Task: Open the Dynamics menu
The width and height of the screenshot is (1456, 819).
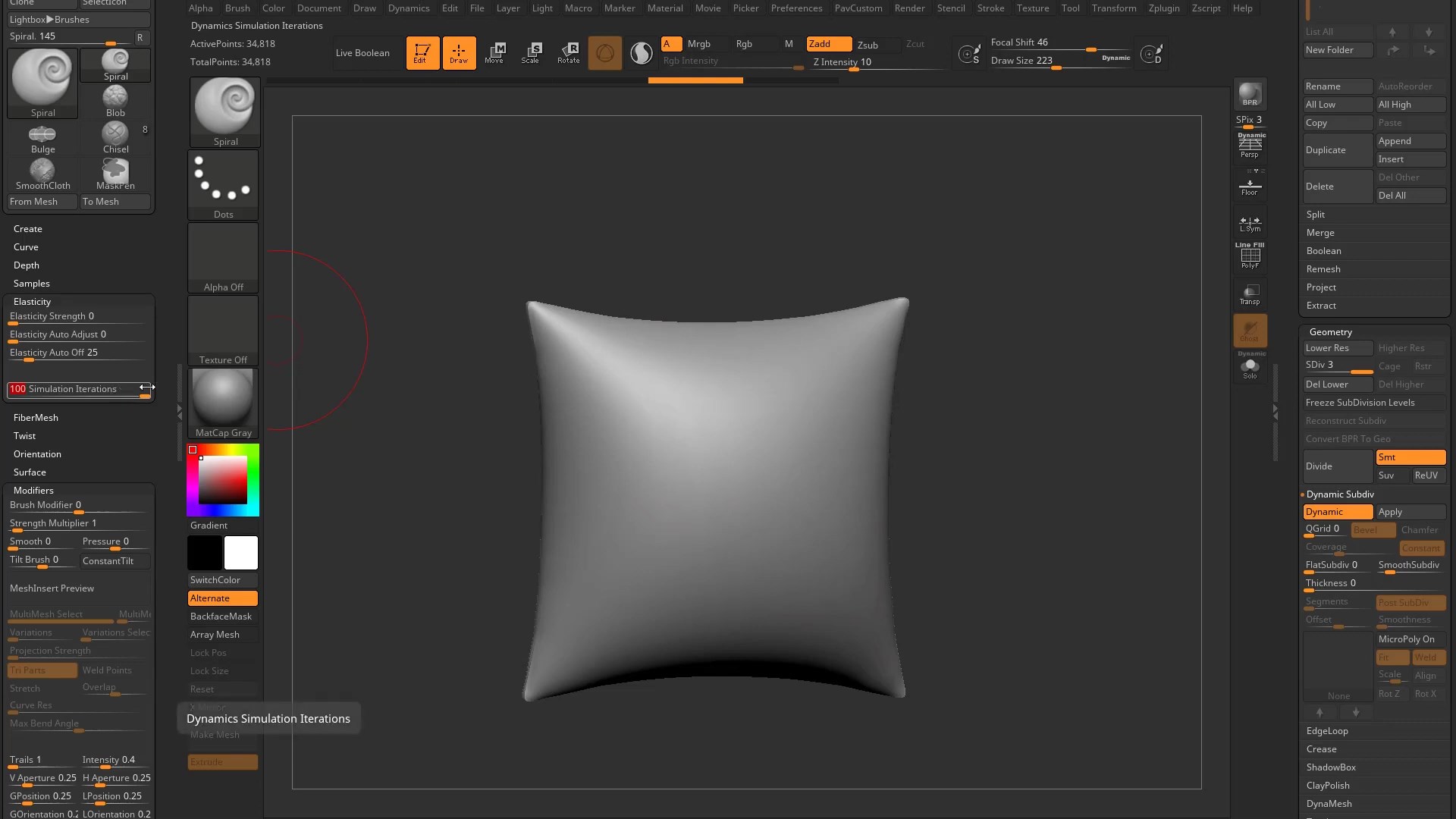Action: click(409, 8)
